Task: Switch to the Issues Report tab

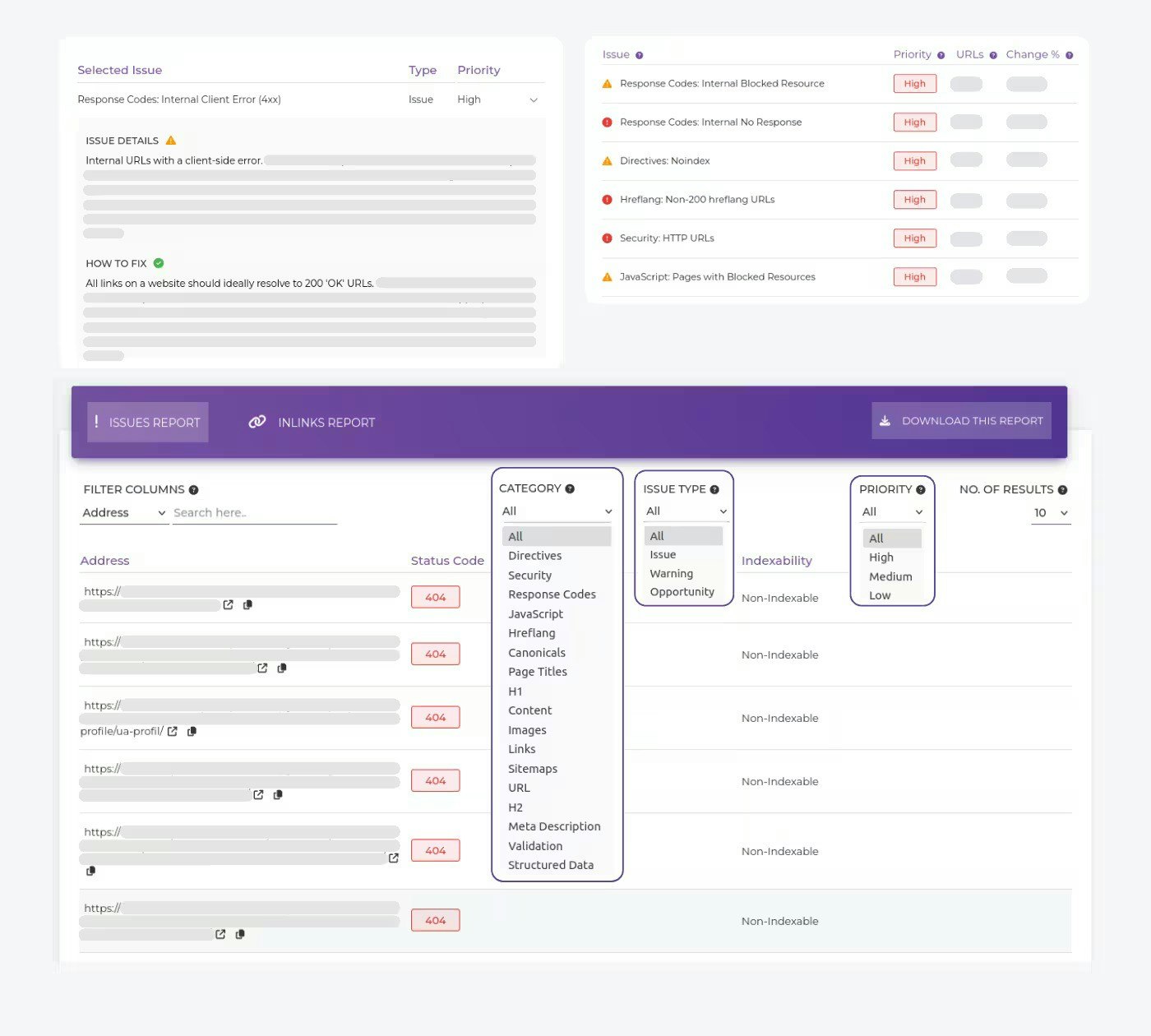Action: 147,422
